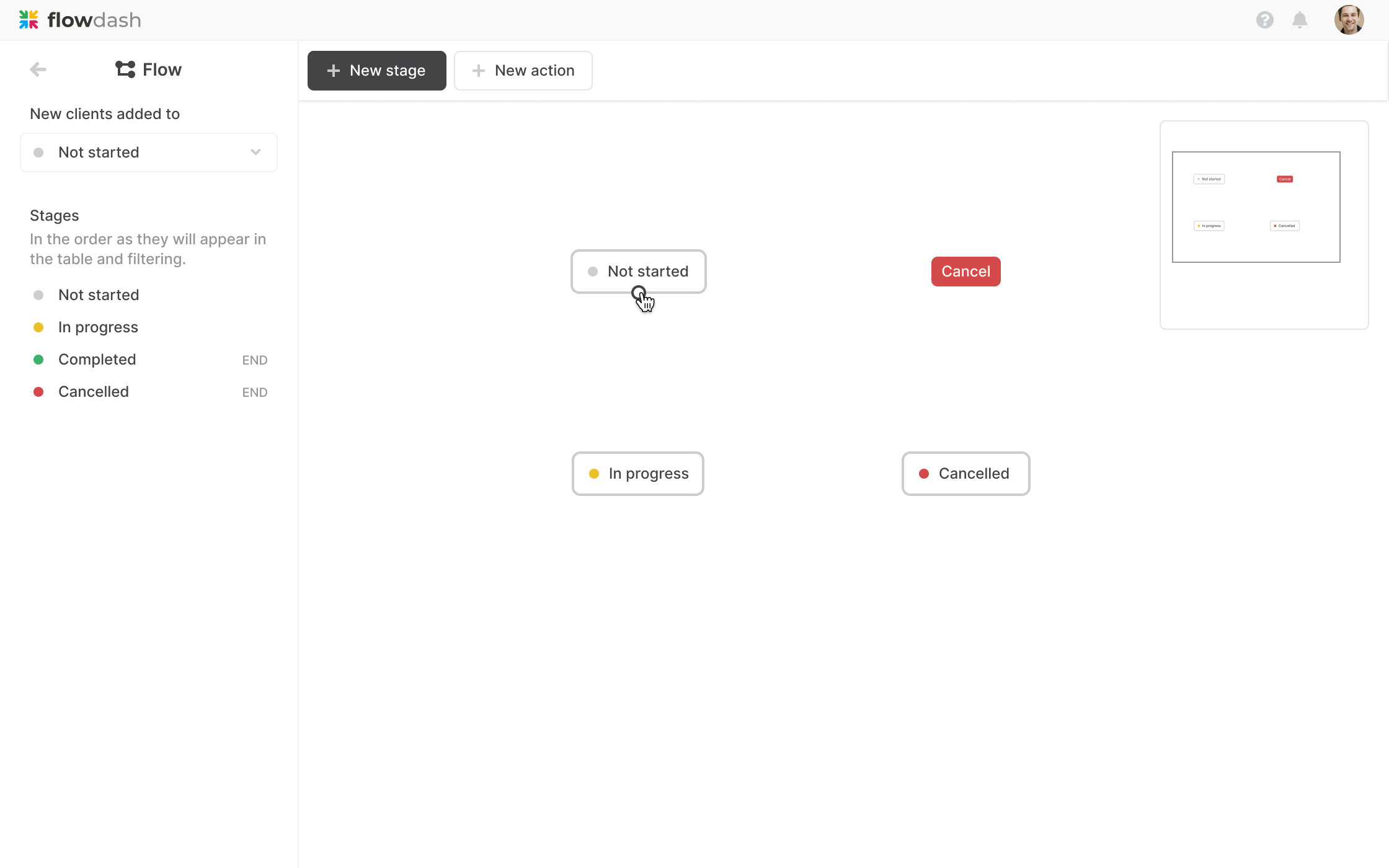Click the back arrow icon
This screenshot has height=868, width=1389.
pos(38,69)
